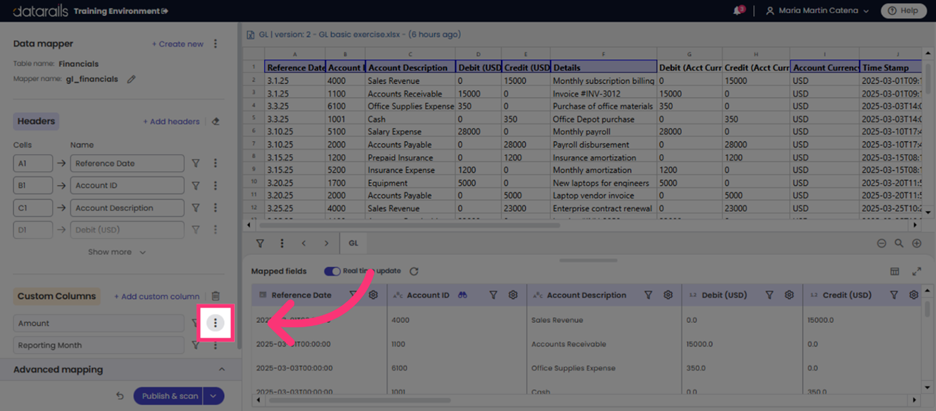Click the B1 cell reference field
This screenshot has height=411, width=936.
click(33, 186)
